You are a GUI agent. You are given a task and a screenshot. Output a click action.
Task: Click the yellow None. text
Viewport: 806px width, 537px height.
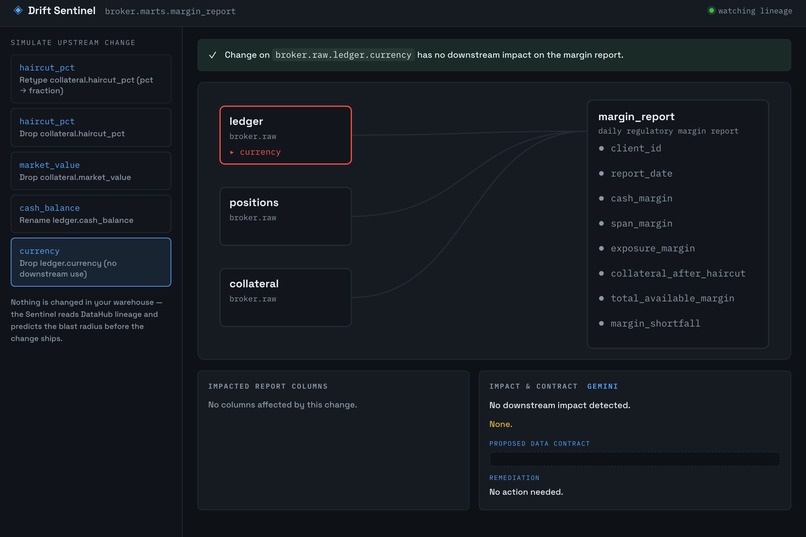tap(501, 424)
